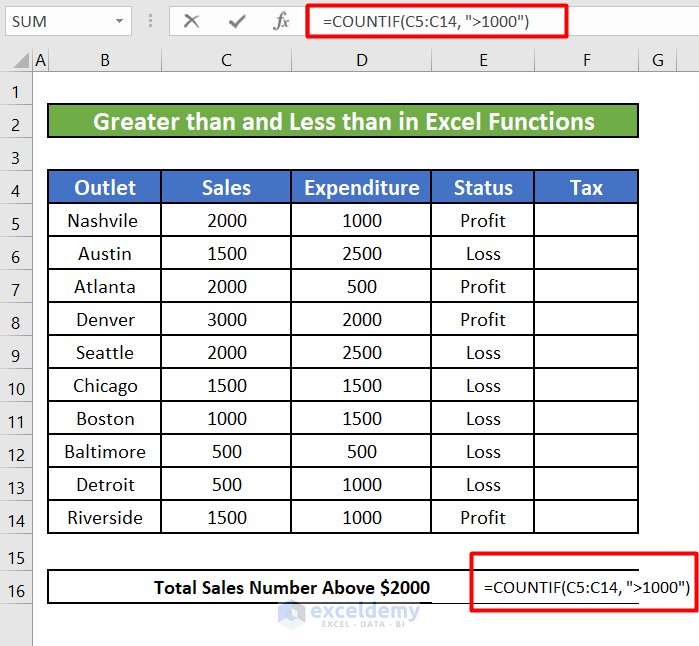Select Atlanta's expenditure value 500

[x=362, y=286]
